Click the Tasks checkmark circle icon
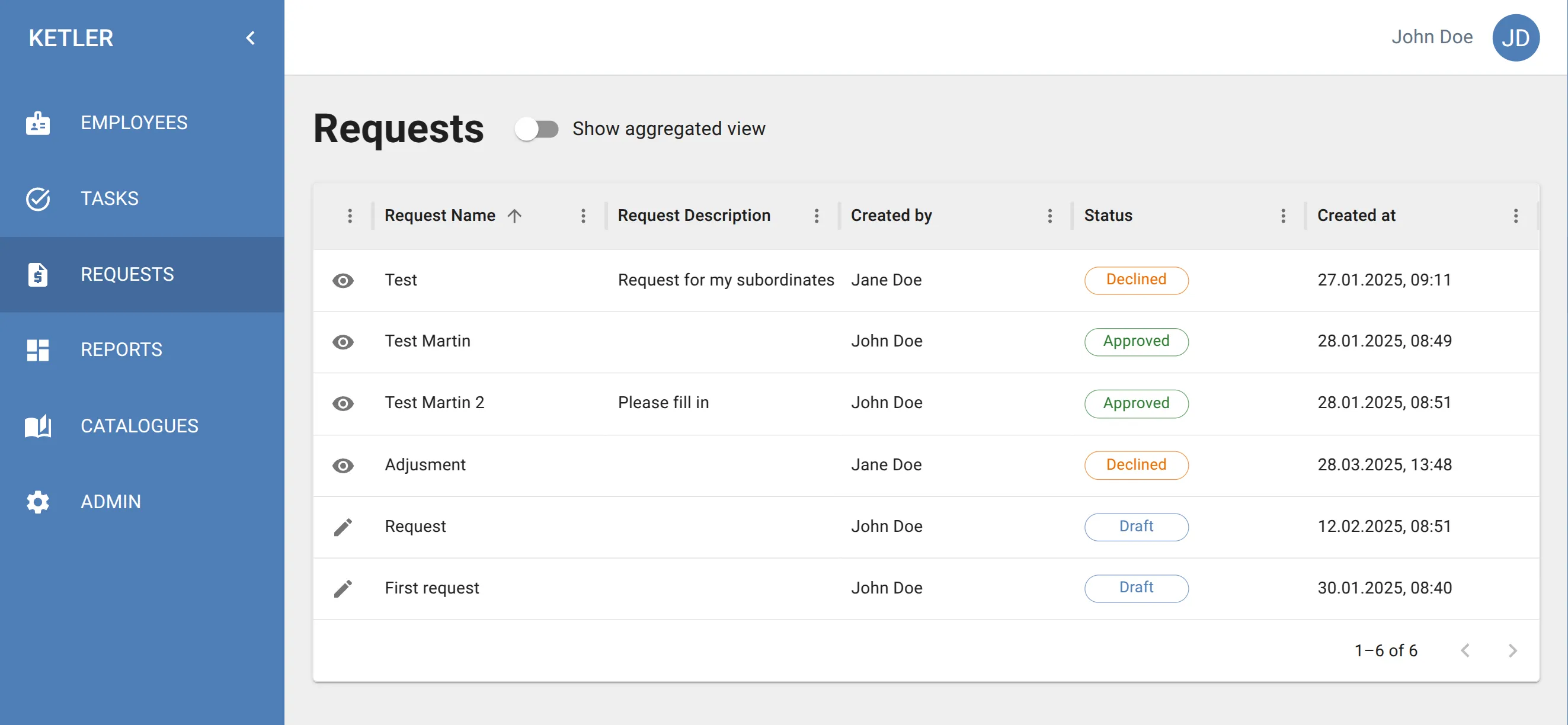 pyautogui.click(x=38, y=199)
